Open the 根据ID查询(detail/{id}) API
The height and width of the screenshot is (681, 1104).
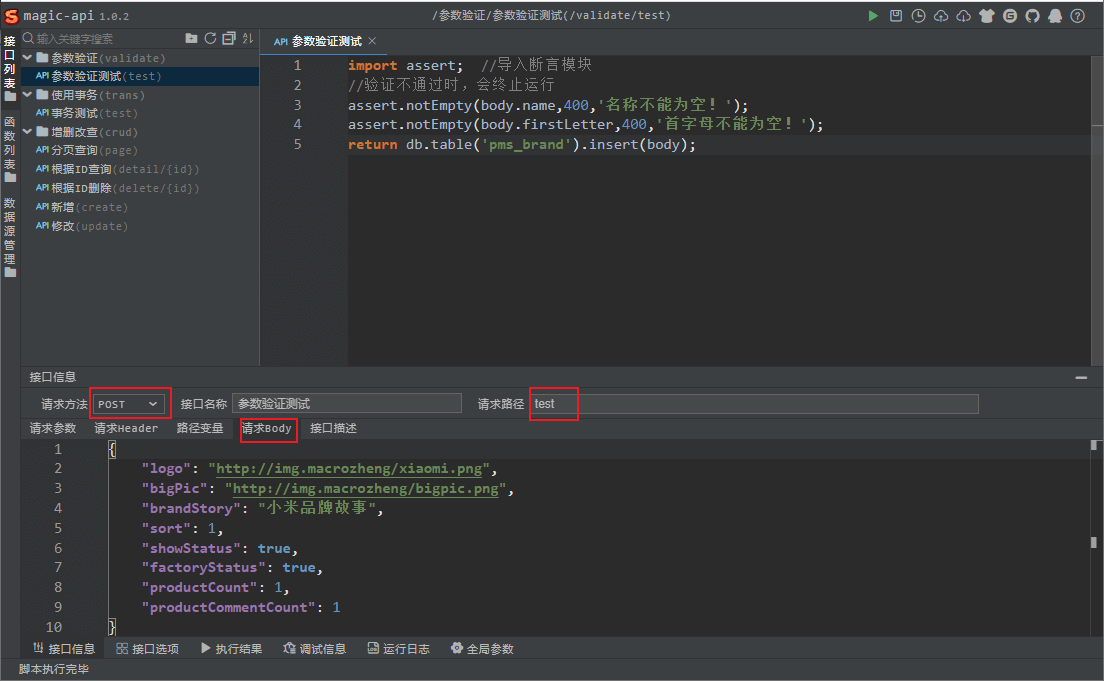(x=140, y=170)
